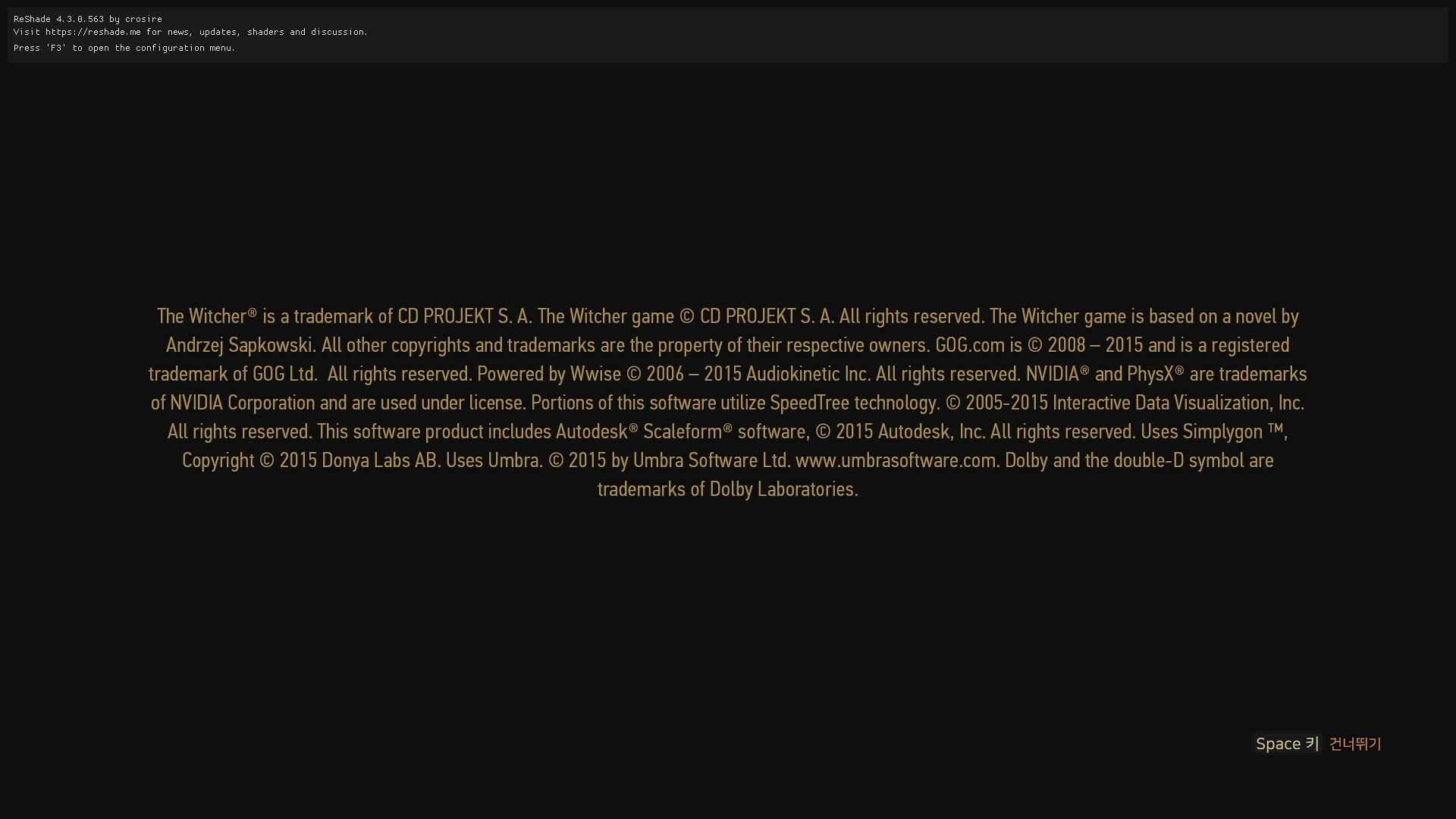Click the "Audiokinetic Inc." text
This screenshot has height=819, width=1456.
[808, 374]
